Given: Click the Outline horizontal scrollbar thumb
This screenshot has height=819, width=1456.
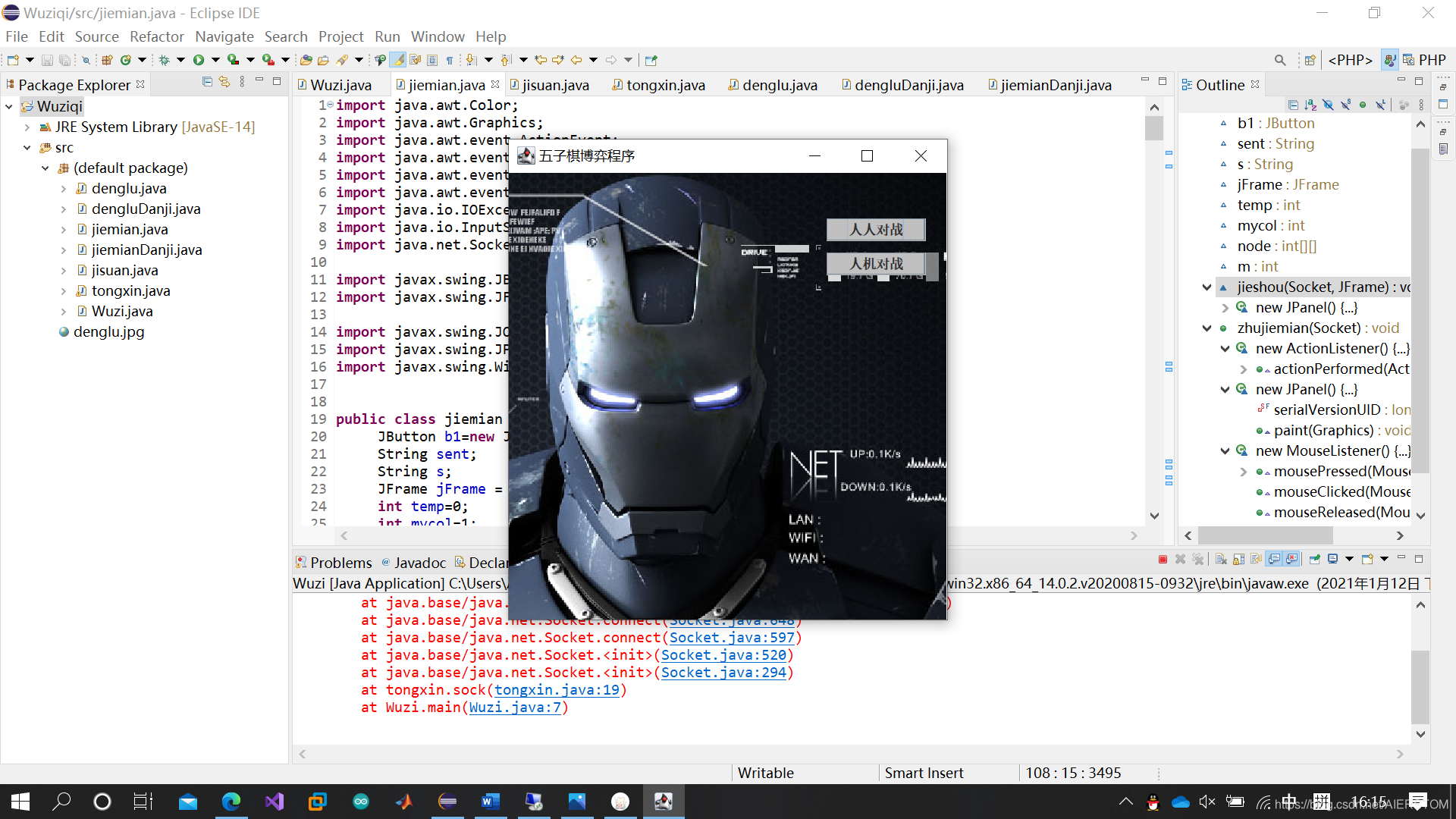Looking at the screenshot, I should tap(1266, 536).
